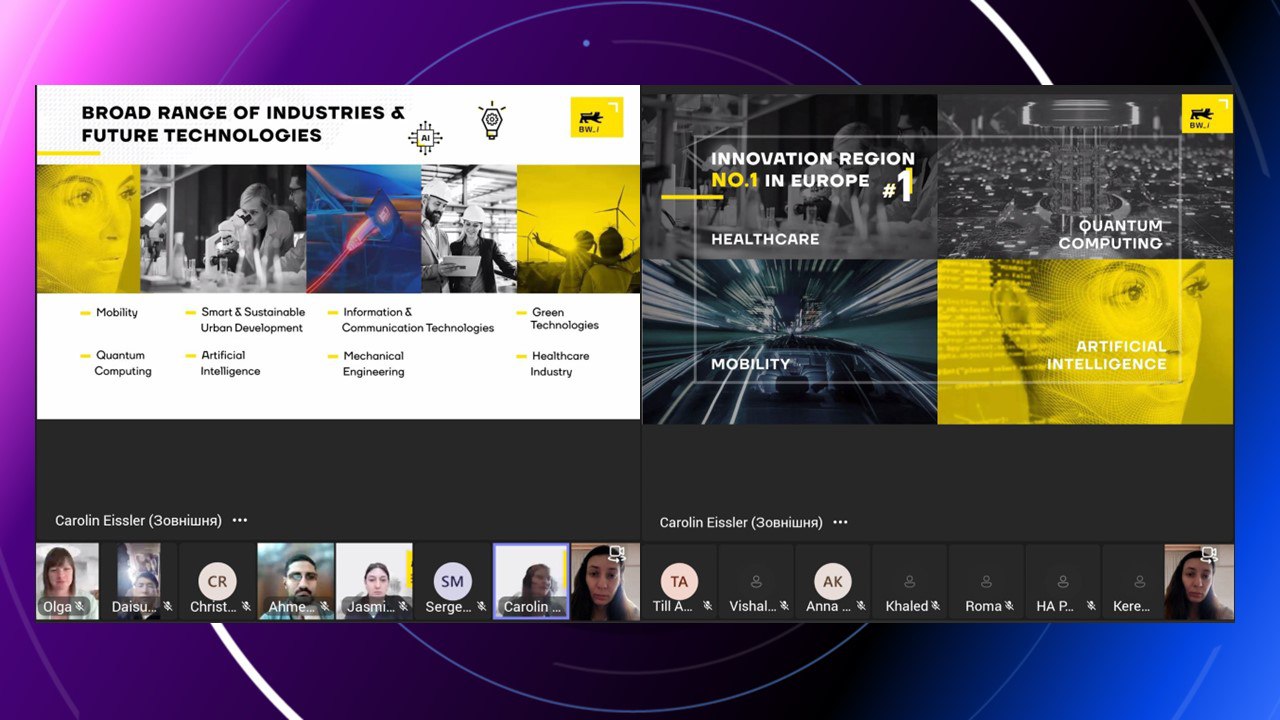The height and width of the screenshot is (720, 1280).
Task: Click the muted mic icon beside Roma
Action: [x=1009, y=606]
